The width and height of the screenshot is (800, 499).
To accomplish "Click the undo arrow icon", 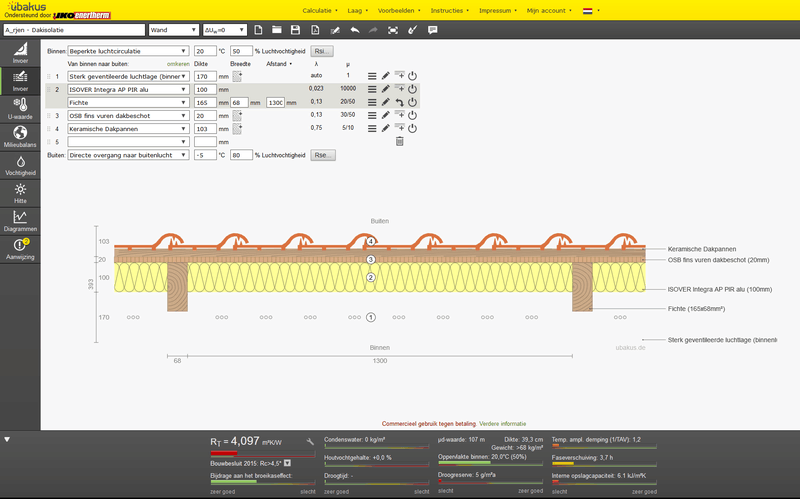I will point(355,30).
